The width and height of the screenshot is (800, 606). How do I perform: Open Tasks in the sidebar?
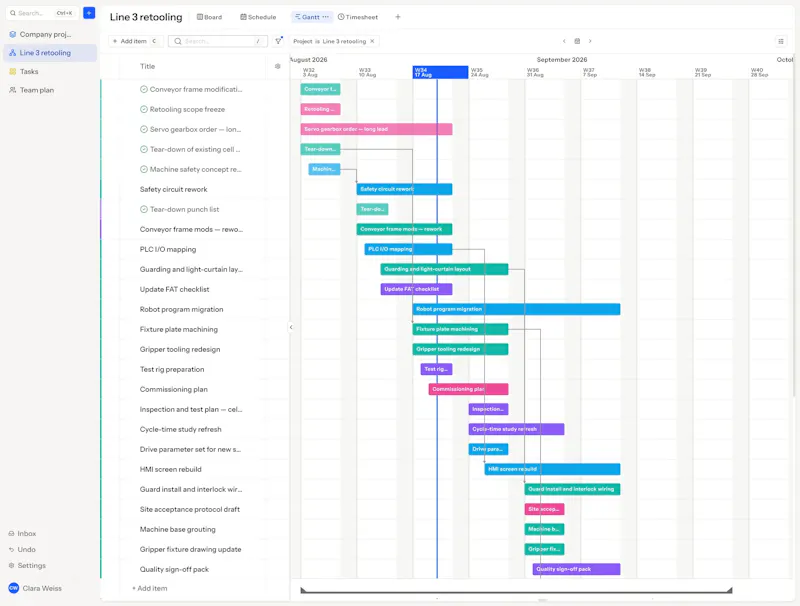pyautogui.click(x=29, y=71)
